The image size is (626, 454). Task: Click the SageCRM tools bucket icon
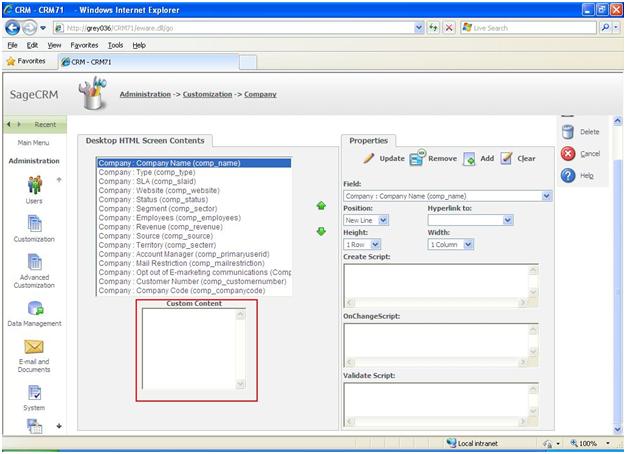(x=93, y=94)
